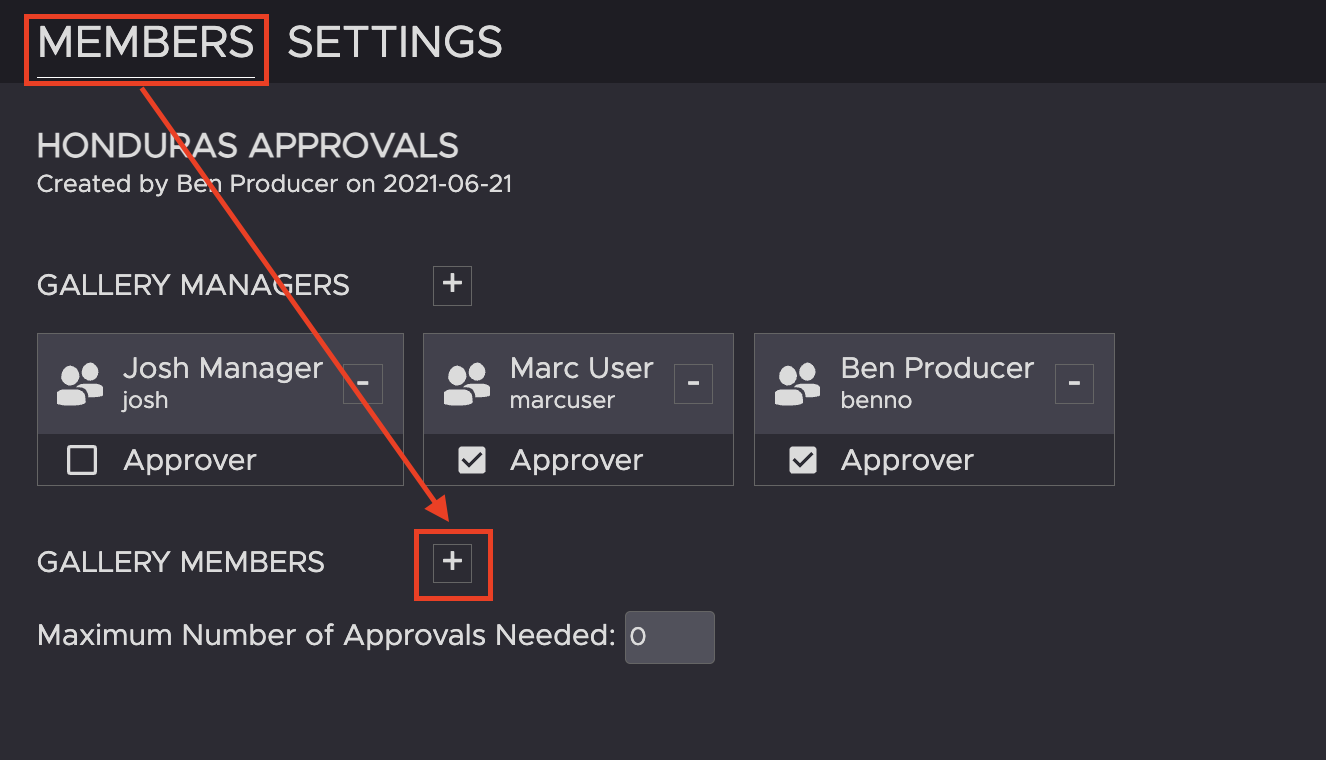Click the Marc User people icon
This screenshot has width=1326, height=760.
467,385
